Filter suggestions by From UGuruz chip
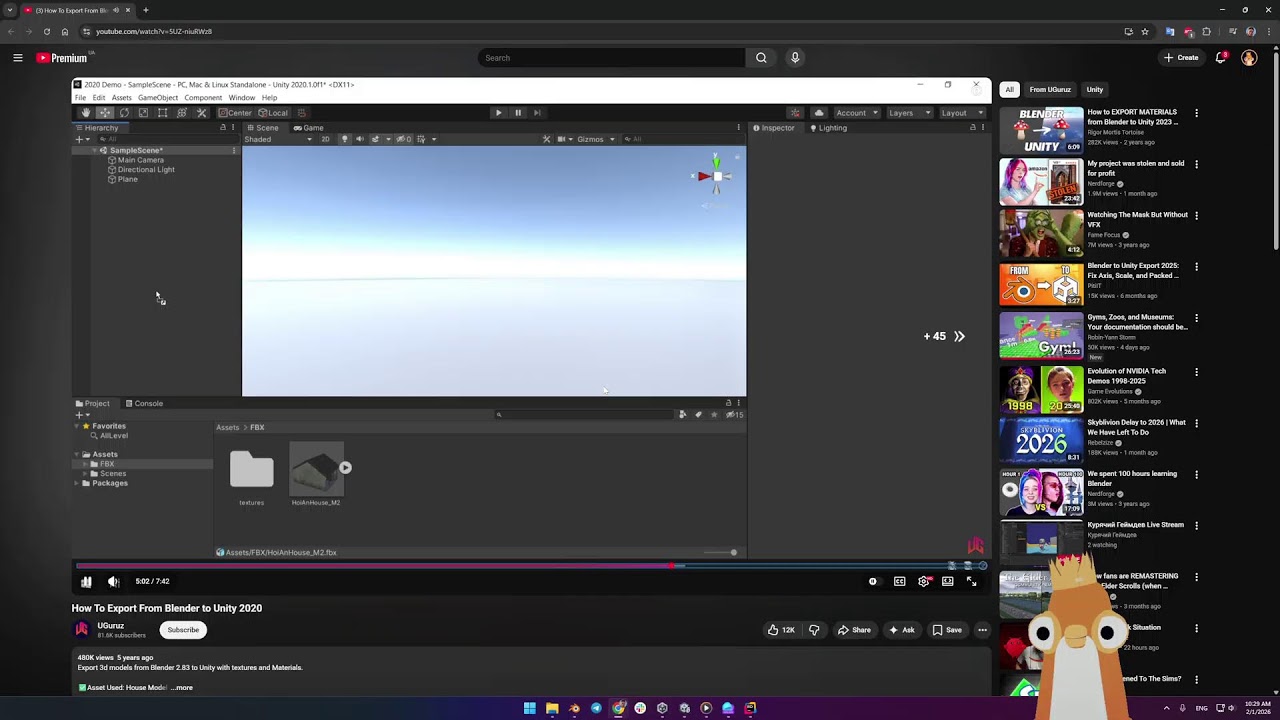Image resolution: width=1280 pixels, height=720 pixels. point(1050,90)
